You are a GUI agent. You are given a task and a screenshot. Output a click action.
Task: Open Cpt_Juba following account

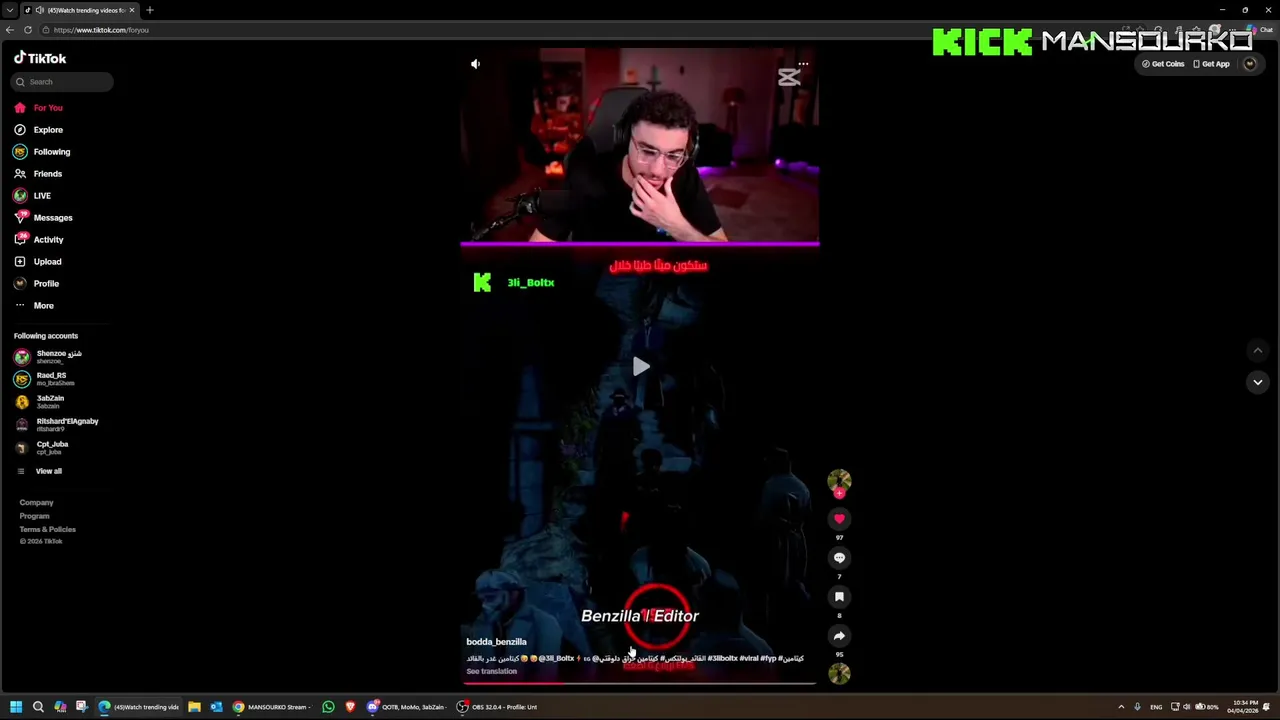pyautogui.click(x=42, y=448)
